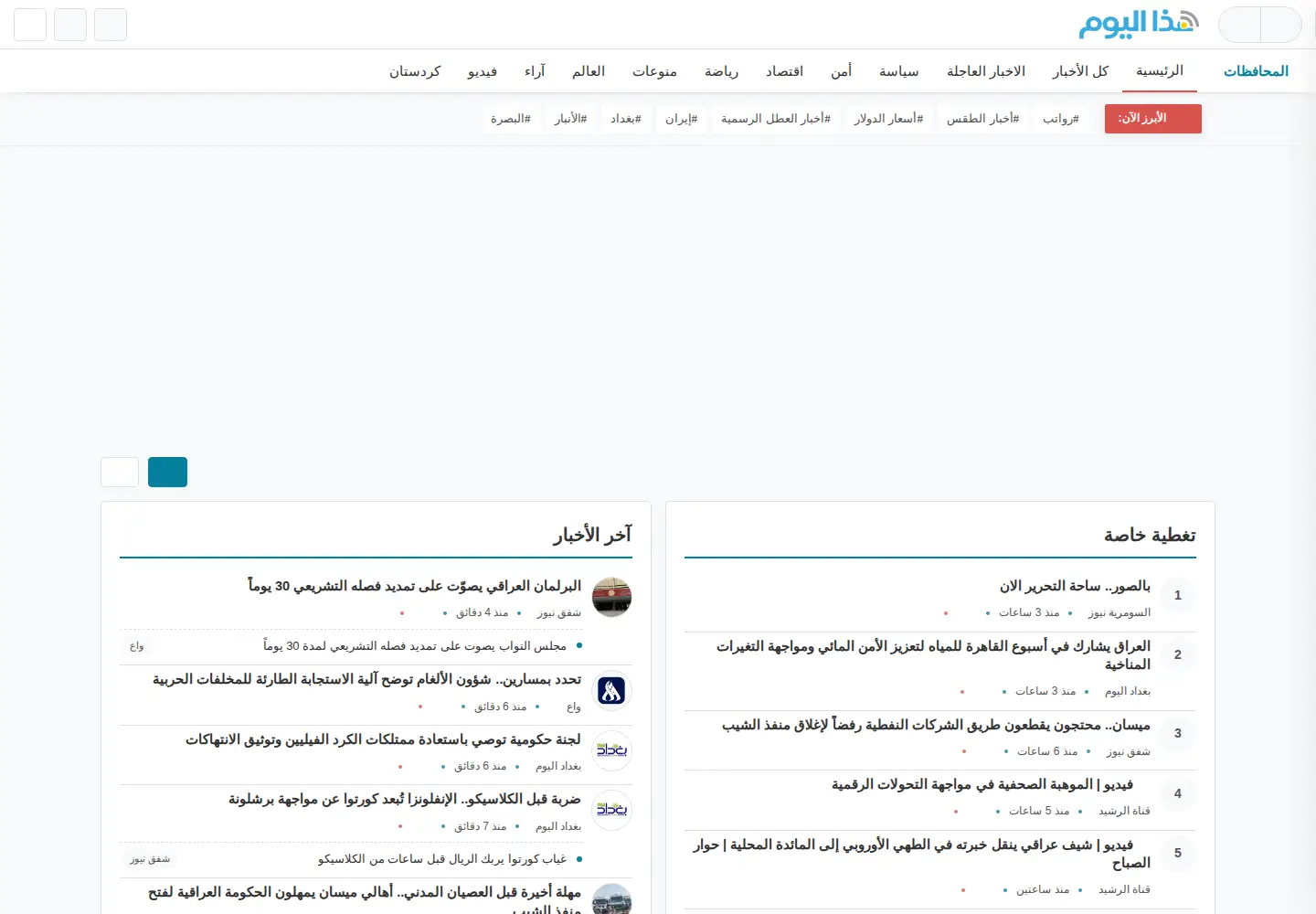1316x914 pixels.
Task: Click بغداد اليوم logo beside لجنة حكومية headline
Action: (611, 750)
